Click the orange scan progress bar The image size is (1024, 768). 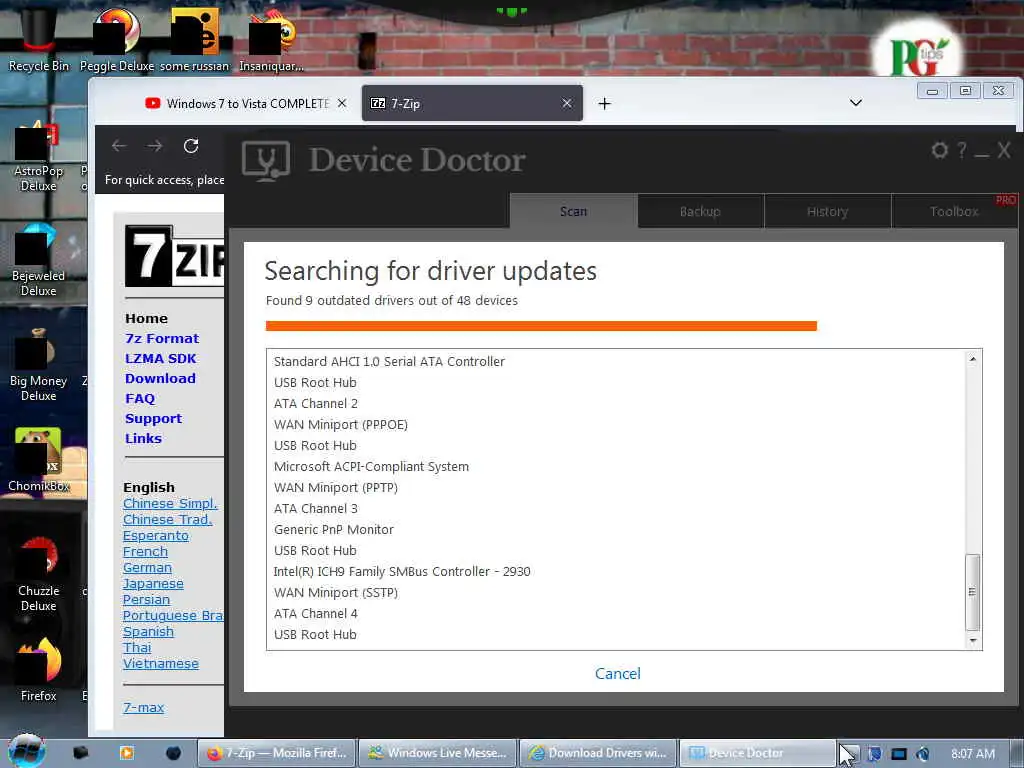point(541,326)
